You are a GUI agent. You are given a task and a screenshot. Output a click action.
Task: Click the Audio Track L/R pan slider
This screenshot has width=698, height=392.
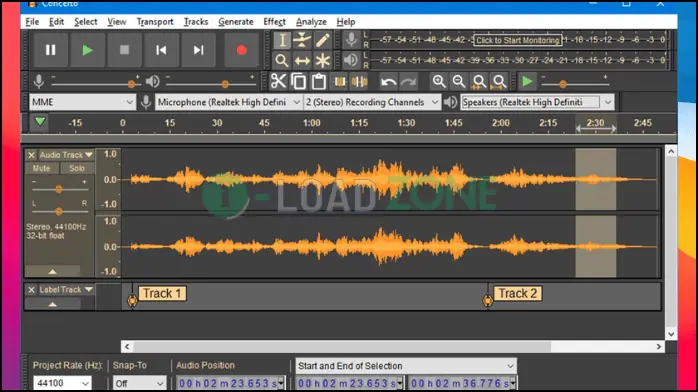59,211
